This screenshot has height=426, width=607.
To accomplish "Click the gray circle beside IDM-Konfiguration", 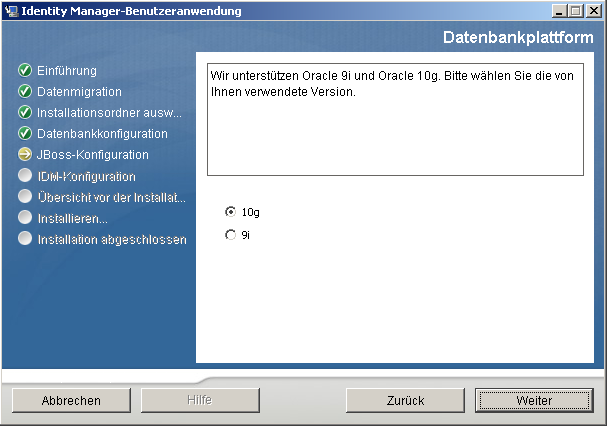I will coord(25,175).
